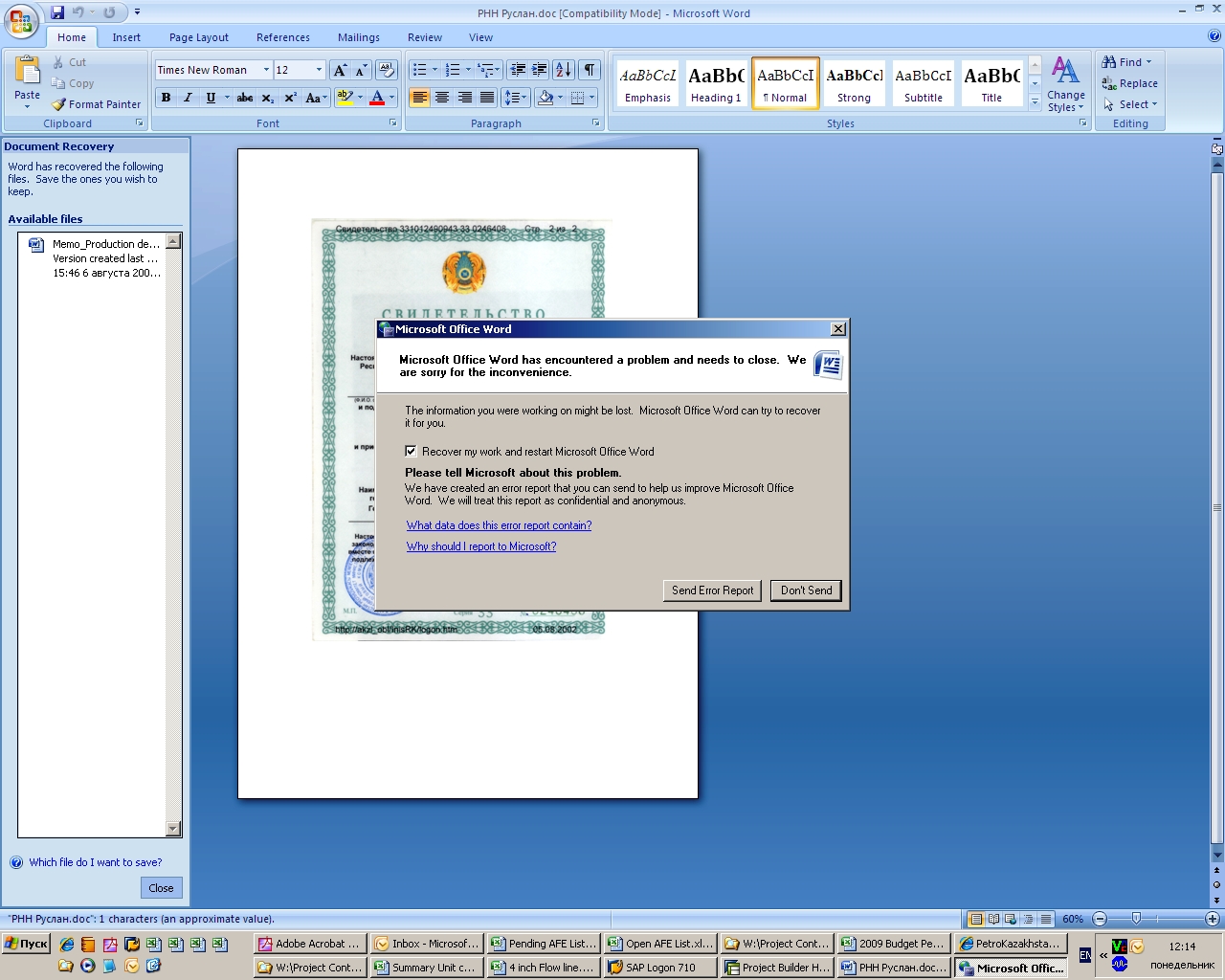This screenshot has width=1225, height=980.
Task: Click the Grow Font icon
Action: click(x=340, y=70)
